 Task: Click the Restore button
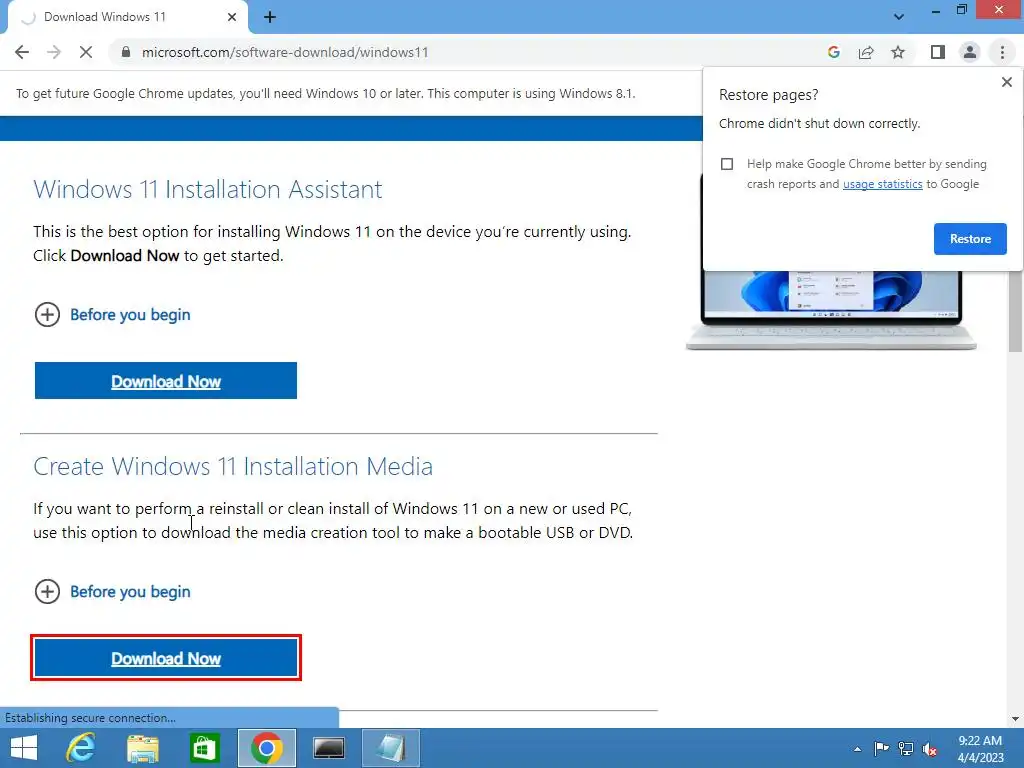click(x=970, y=239)
